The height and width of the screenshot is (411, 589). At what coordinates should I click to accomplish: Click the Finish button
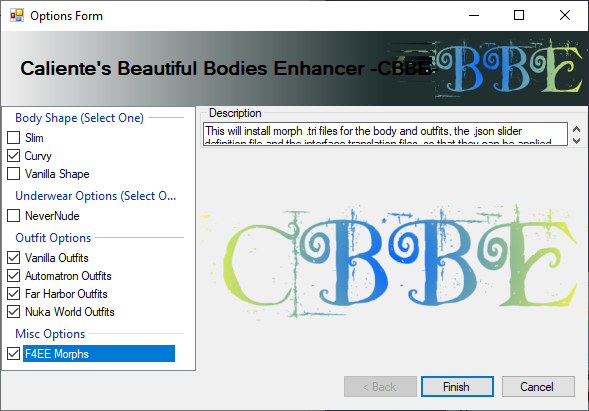coord(457,387)
